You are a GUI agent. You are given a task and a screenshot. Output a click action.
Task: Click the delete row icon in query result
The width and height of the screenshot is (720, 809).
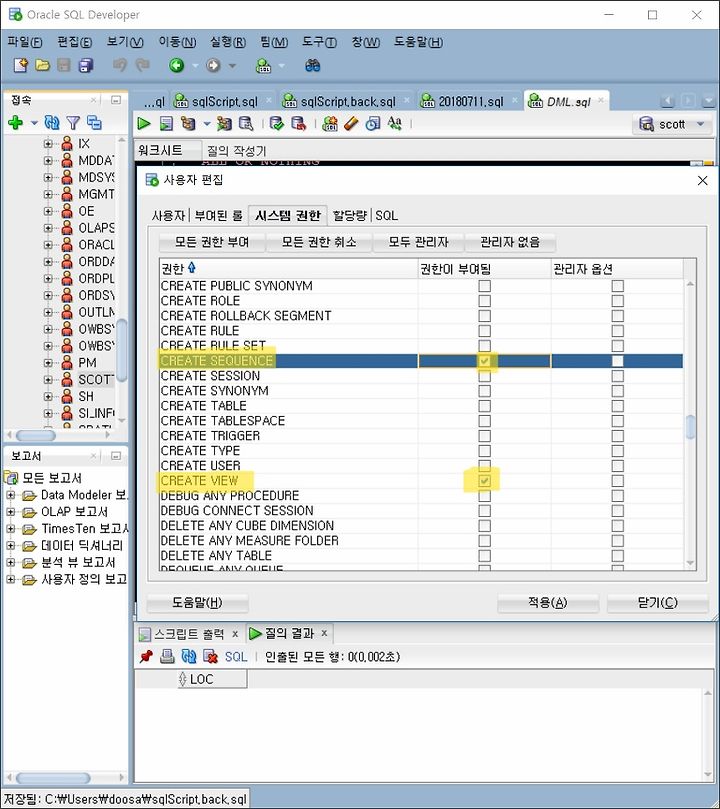[210, 656]
